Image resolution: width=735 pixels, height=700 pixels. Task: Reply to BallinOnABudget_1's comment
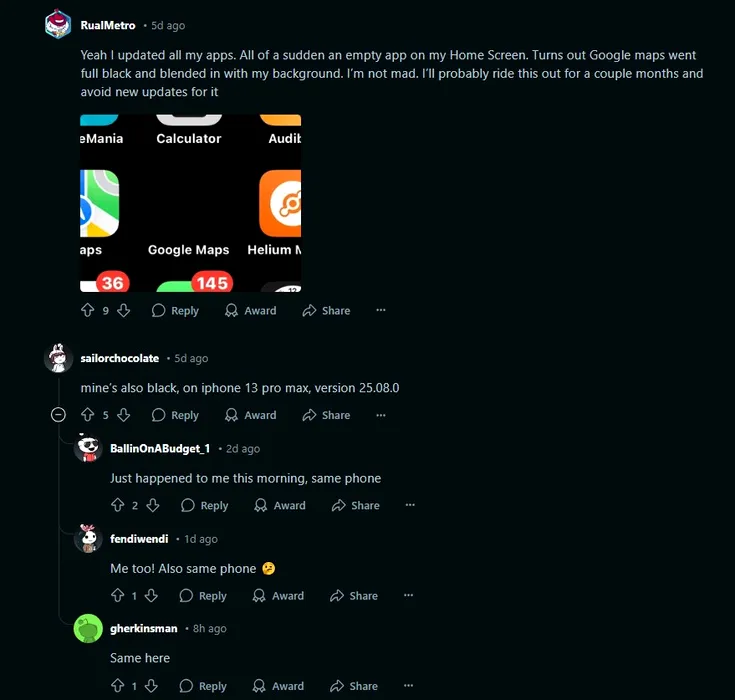205,505
